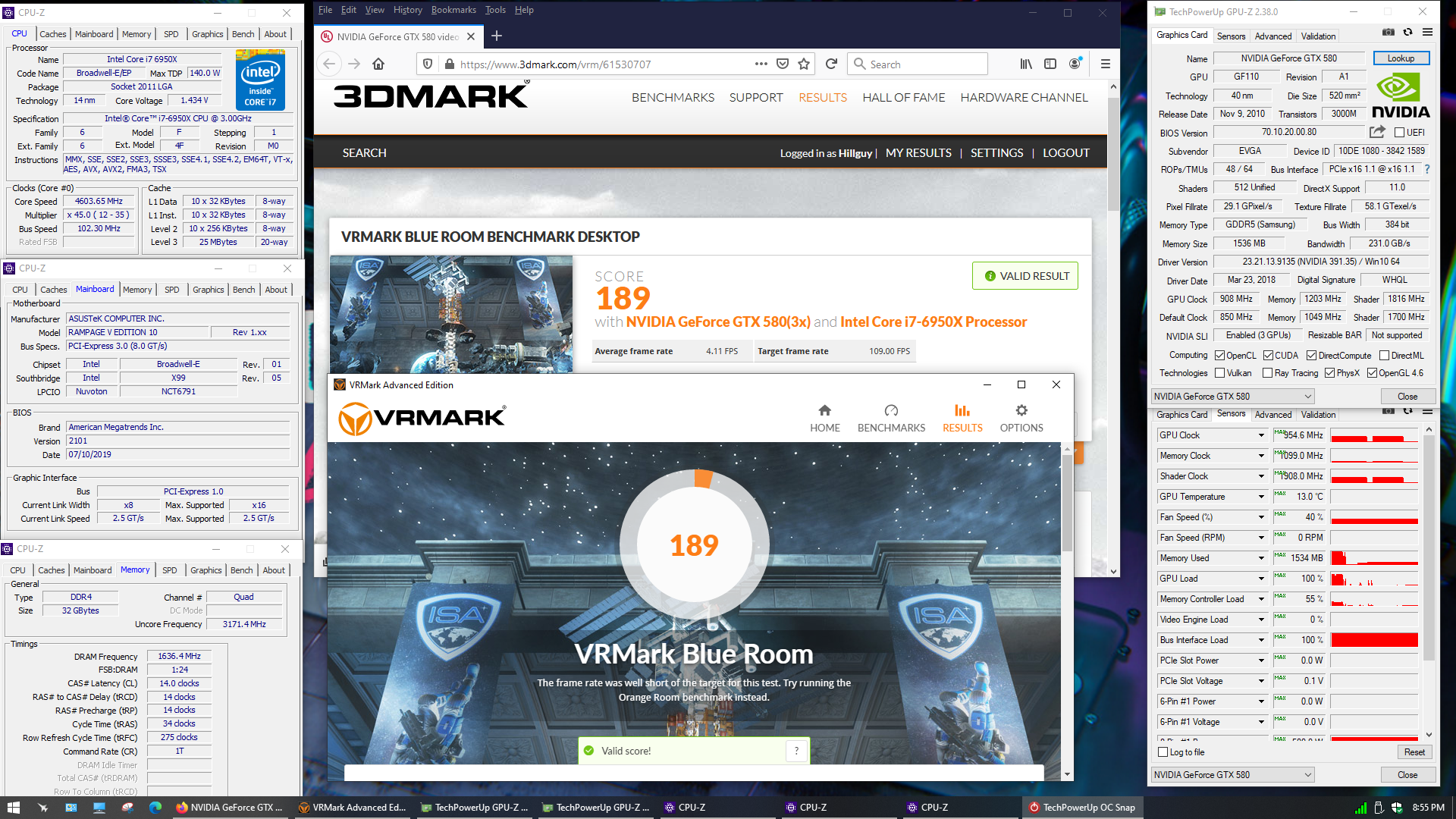Open the GPU-Z hamburger menu, upper window
The image size is (1456, 819).
(x=1427, y=33)
